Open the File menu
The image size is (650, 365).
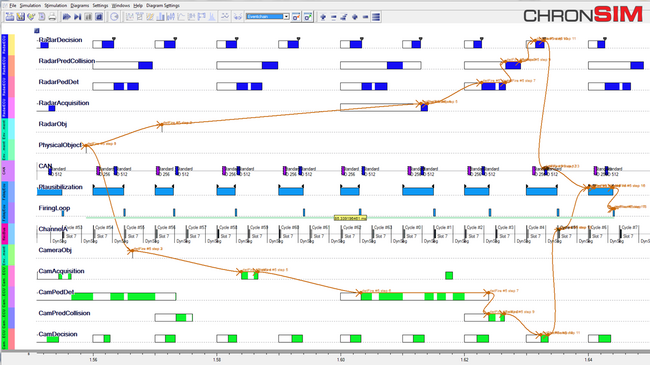pos(12,5)
